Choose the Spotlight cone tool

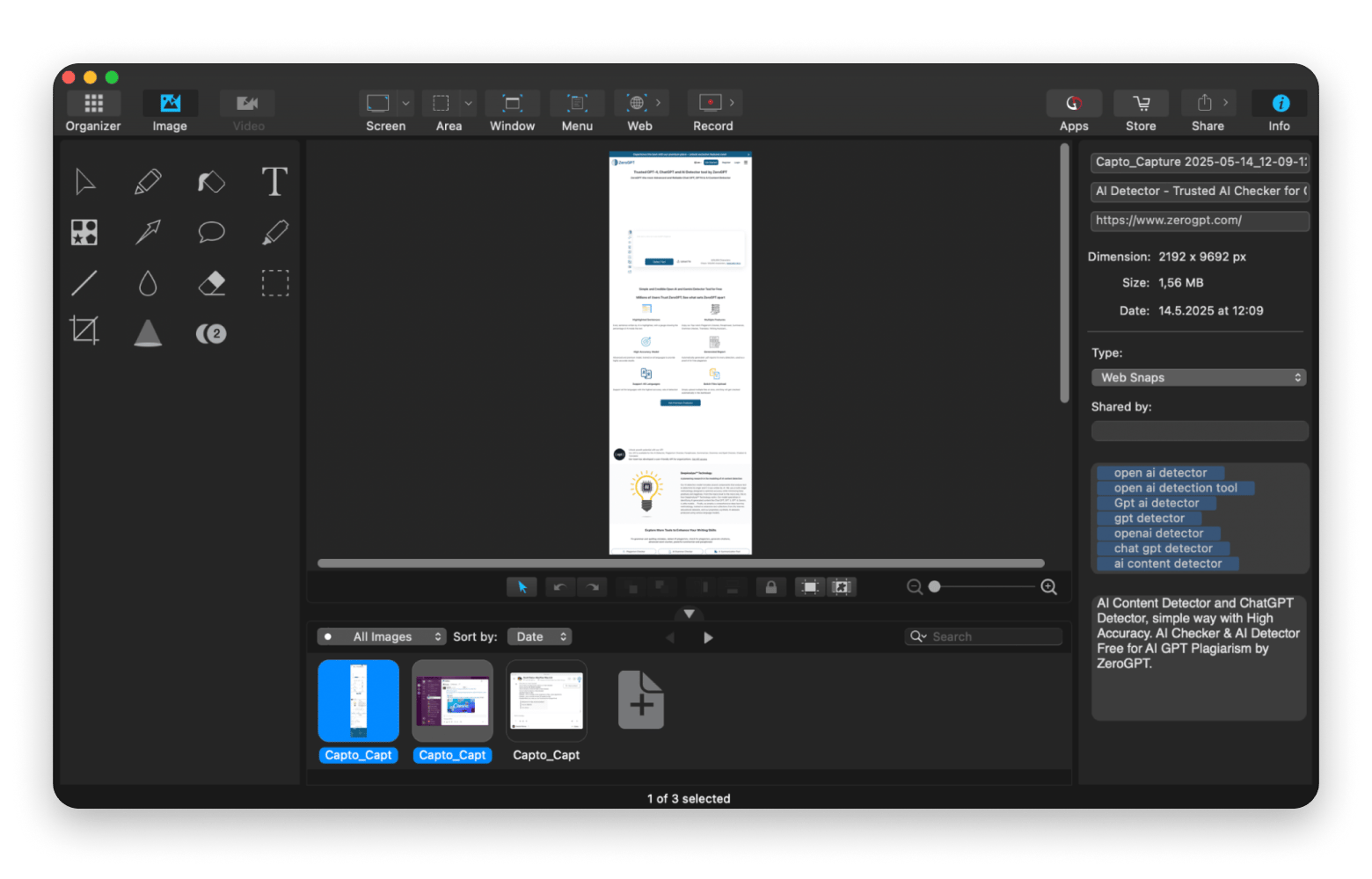point(148,333)
